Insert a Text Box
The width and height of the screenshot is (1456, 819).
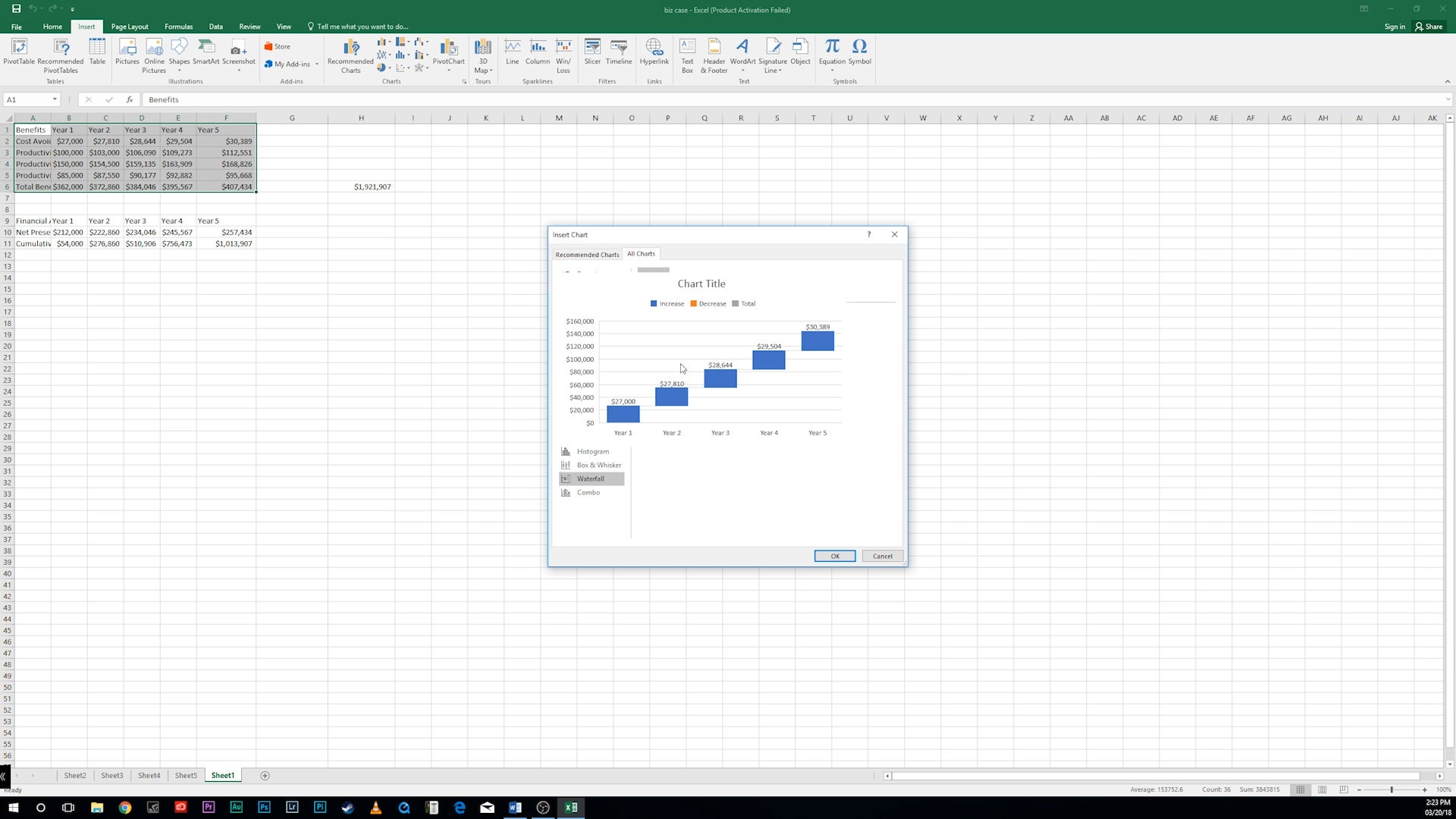[687, 56]
